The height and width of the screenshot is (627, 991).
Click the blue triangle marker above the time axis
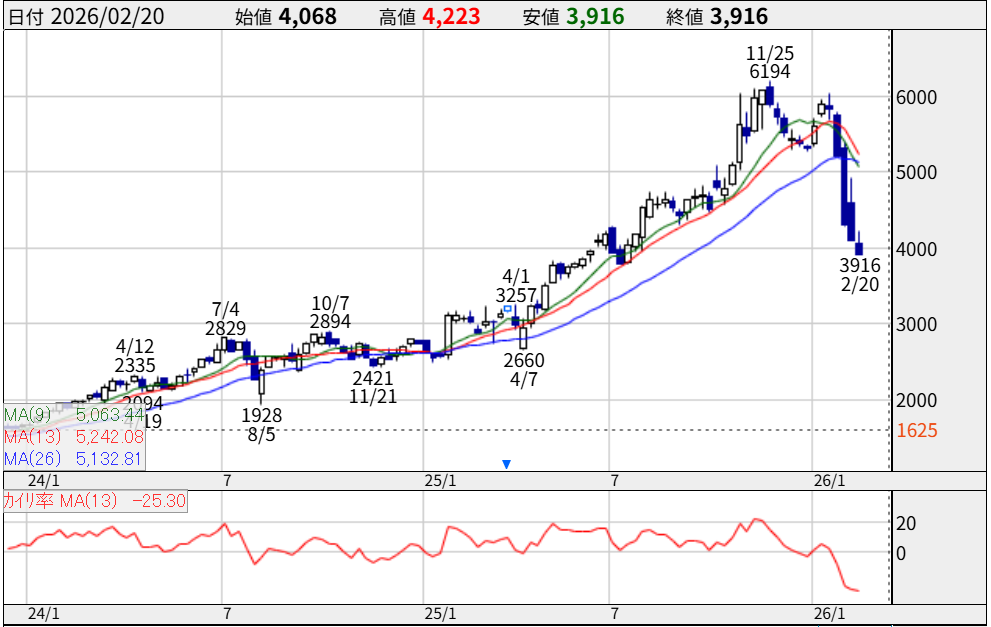tap(507, 464)
